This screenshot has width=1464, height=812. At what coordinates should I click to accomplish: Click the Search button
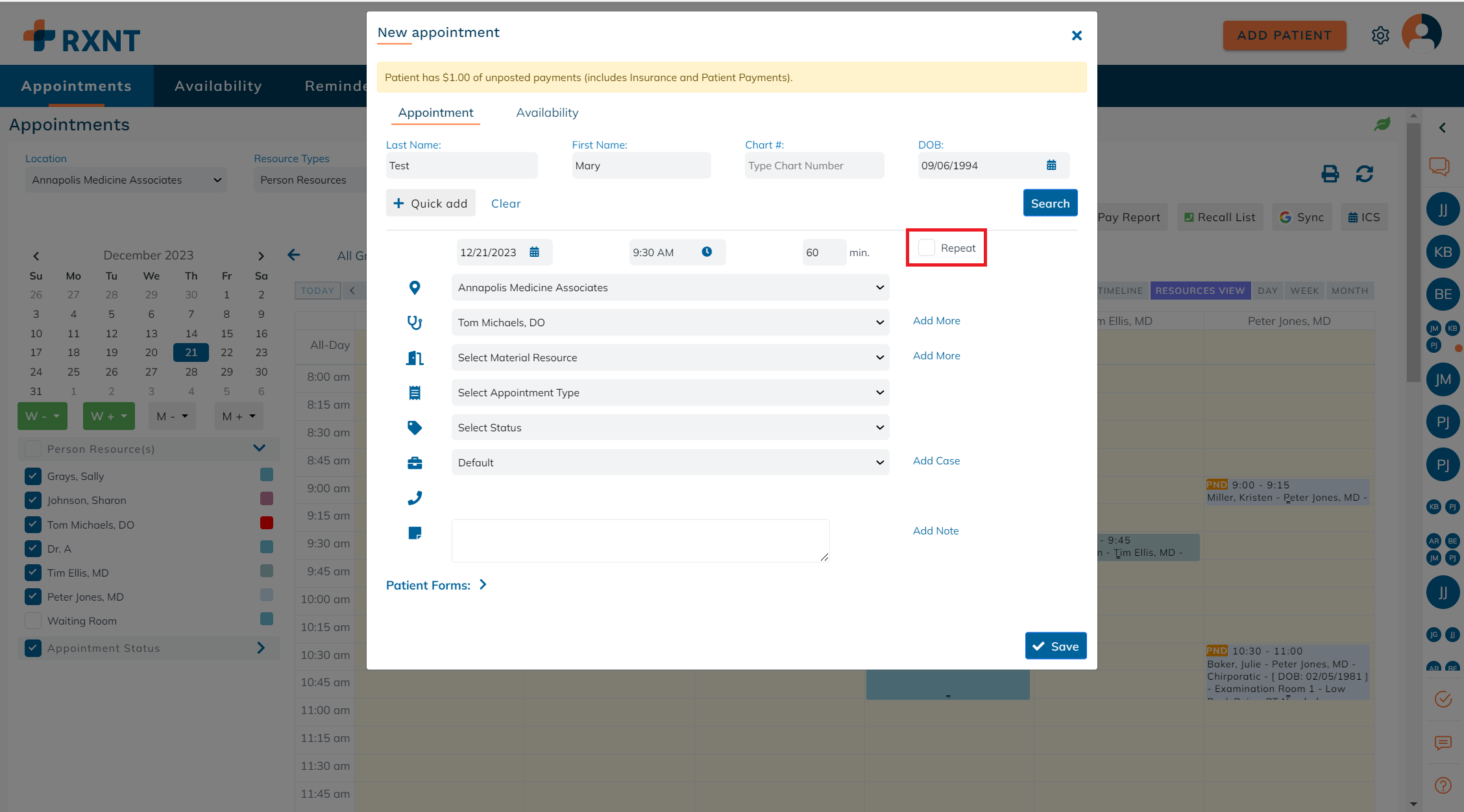[1050, 202]
